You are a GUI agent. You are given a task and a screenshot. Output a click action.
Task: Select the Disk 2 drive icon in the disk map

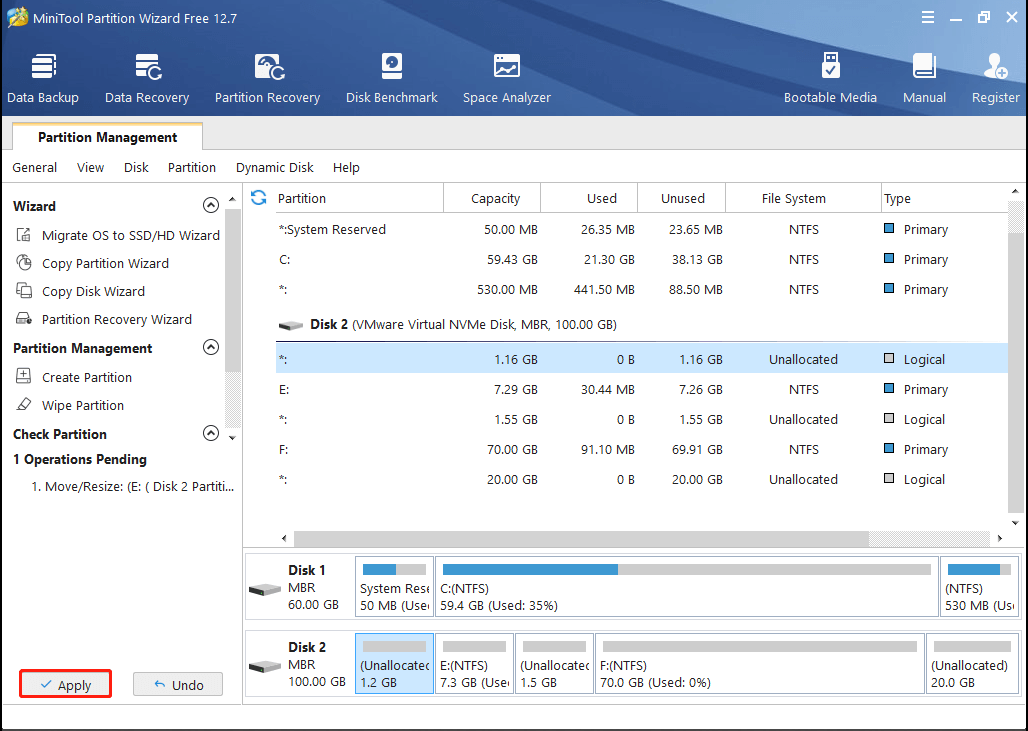click(265, 666)
